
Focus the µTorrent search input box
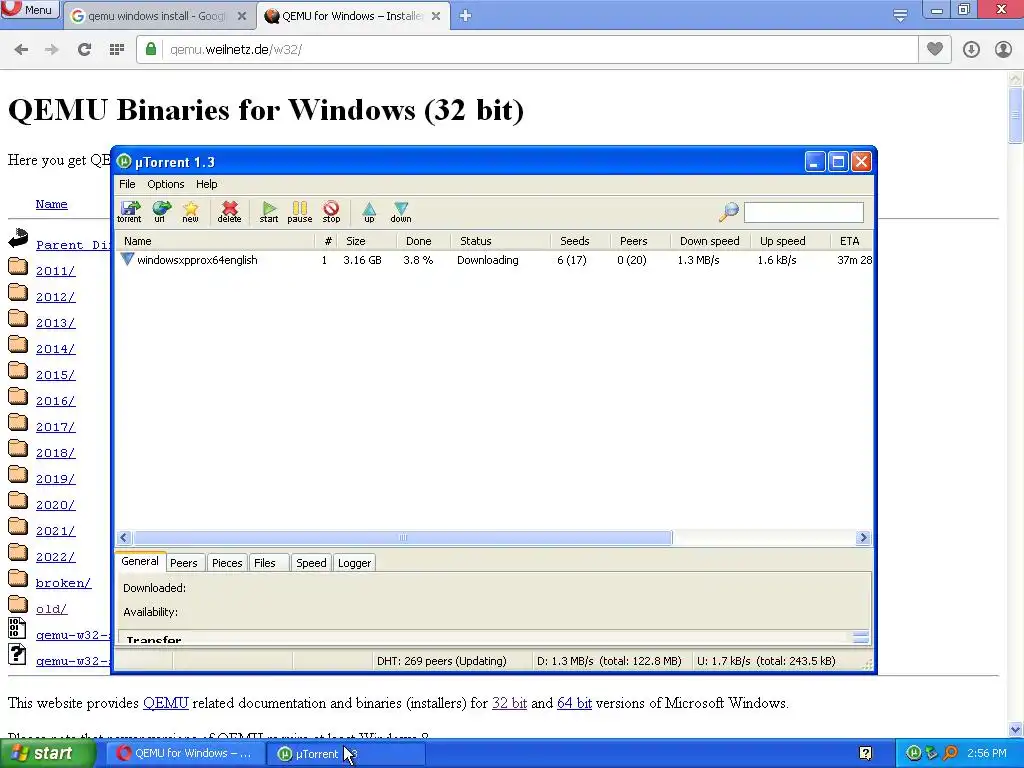[x=803, y=212]
